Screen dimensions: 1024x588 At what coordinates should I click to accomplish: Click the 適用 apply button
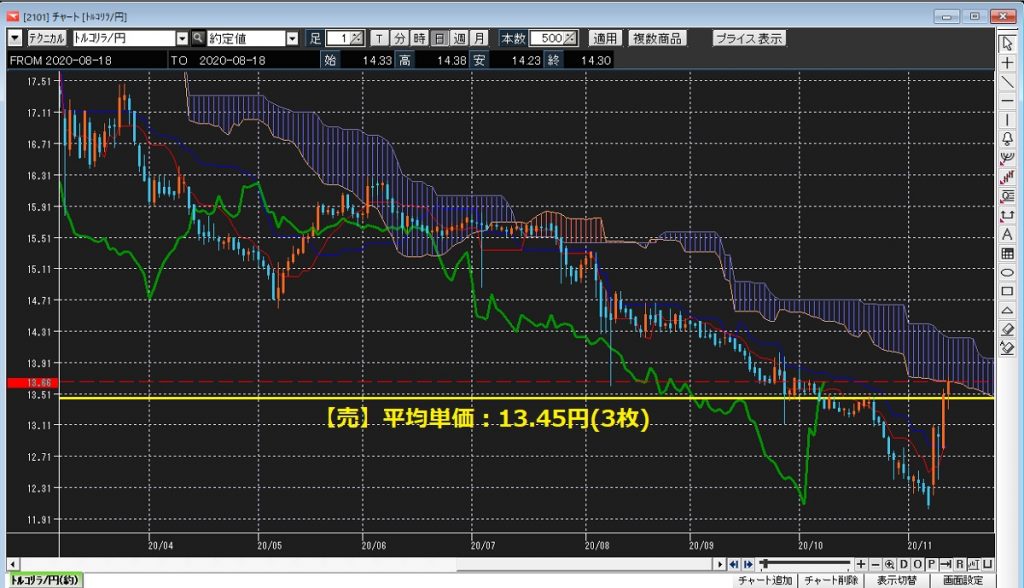(605, 38)
